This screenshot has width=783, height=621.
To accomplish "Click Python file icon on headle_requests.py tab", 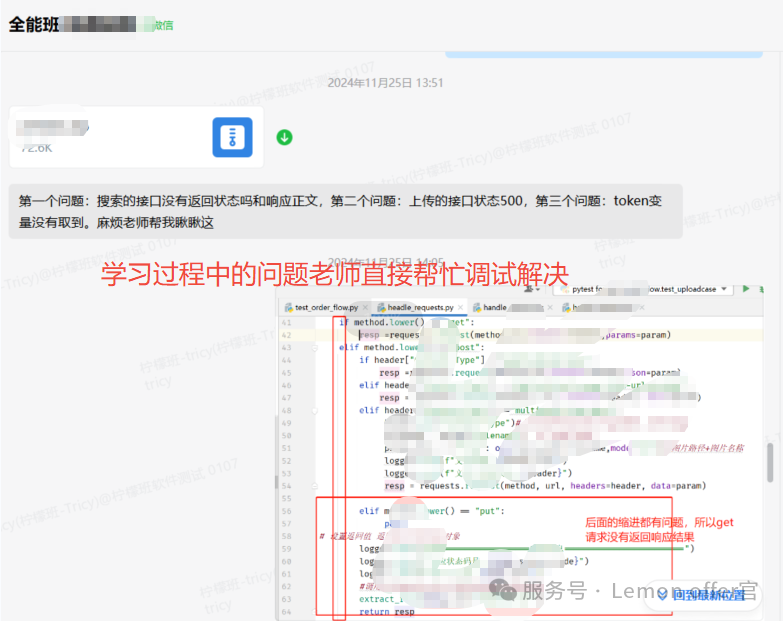I will (381, 308).
